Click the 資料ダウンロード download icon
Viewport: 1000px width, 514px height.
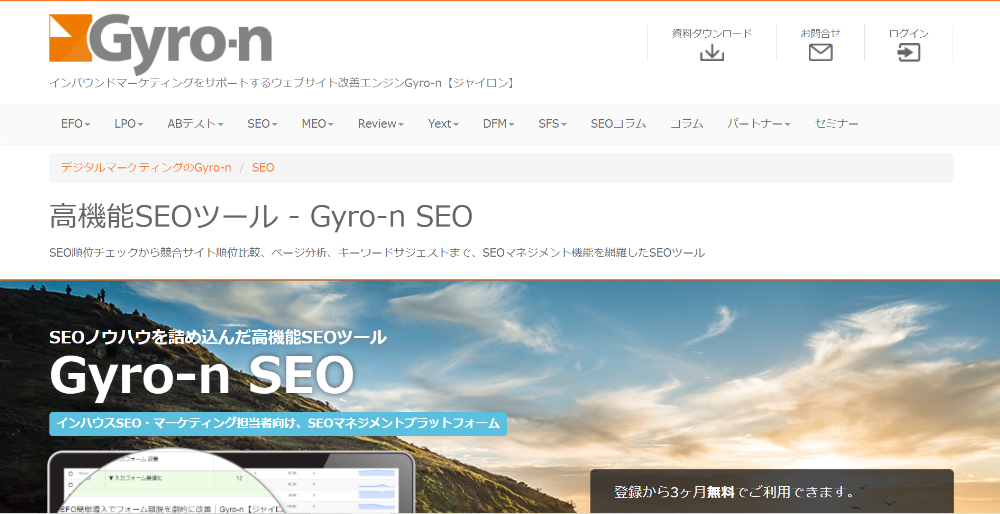(712, 53)
